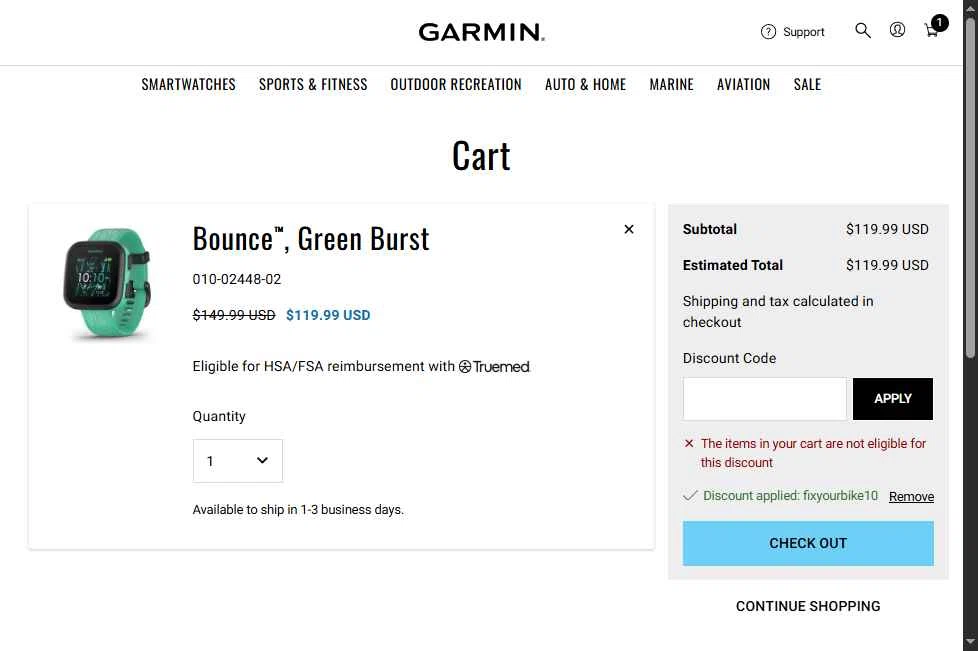The height and width of the screenshot is (651, 978).
Task: Open the search magnifier icon
Action: pyautogui.click(x=863, y=31)
